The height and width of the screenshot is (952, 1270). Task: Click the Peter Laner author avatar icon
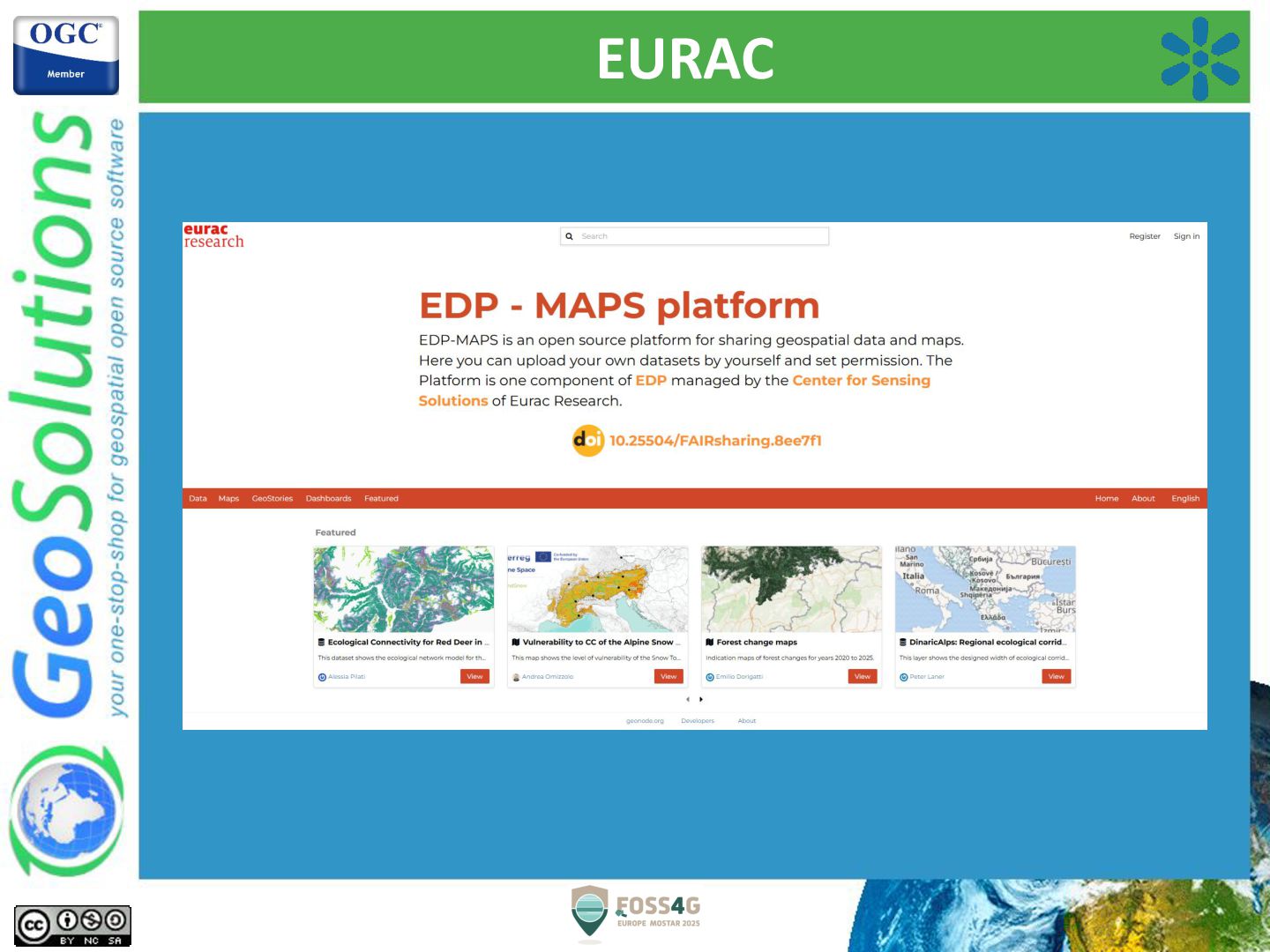pos(904,677)
